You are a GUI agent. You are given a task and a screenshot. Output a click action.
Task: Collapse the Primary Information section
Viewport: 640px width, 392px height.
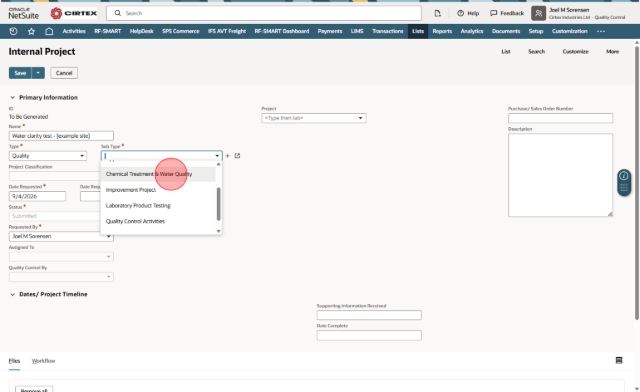pyautogui.click(x=13, y=98)
